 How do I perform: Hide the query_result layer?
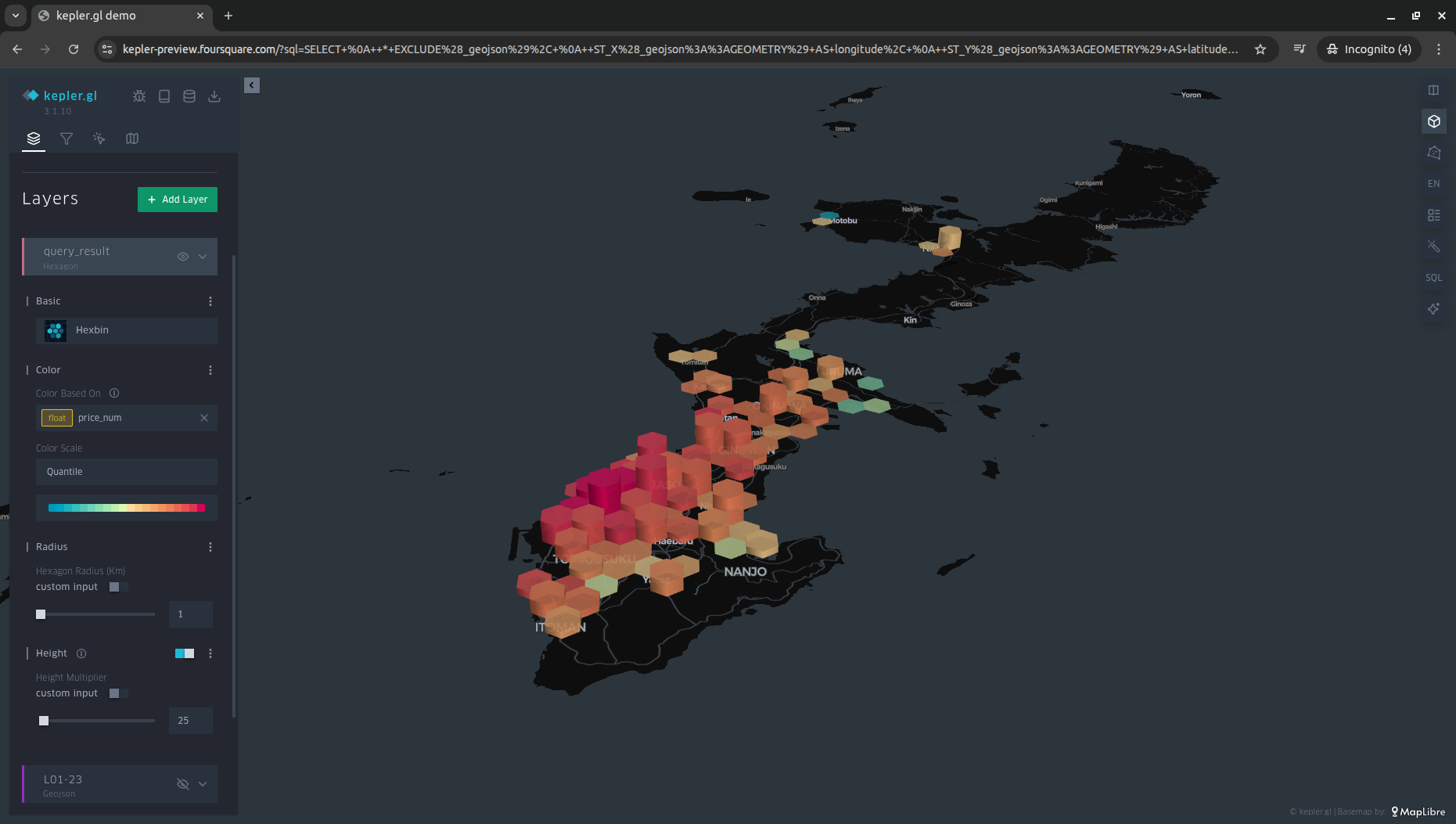pyautogui.click(x=183, y=257)
